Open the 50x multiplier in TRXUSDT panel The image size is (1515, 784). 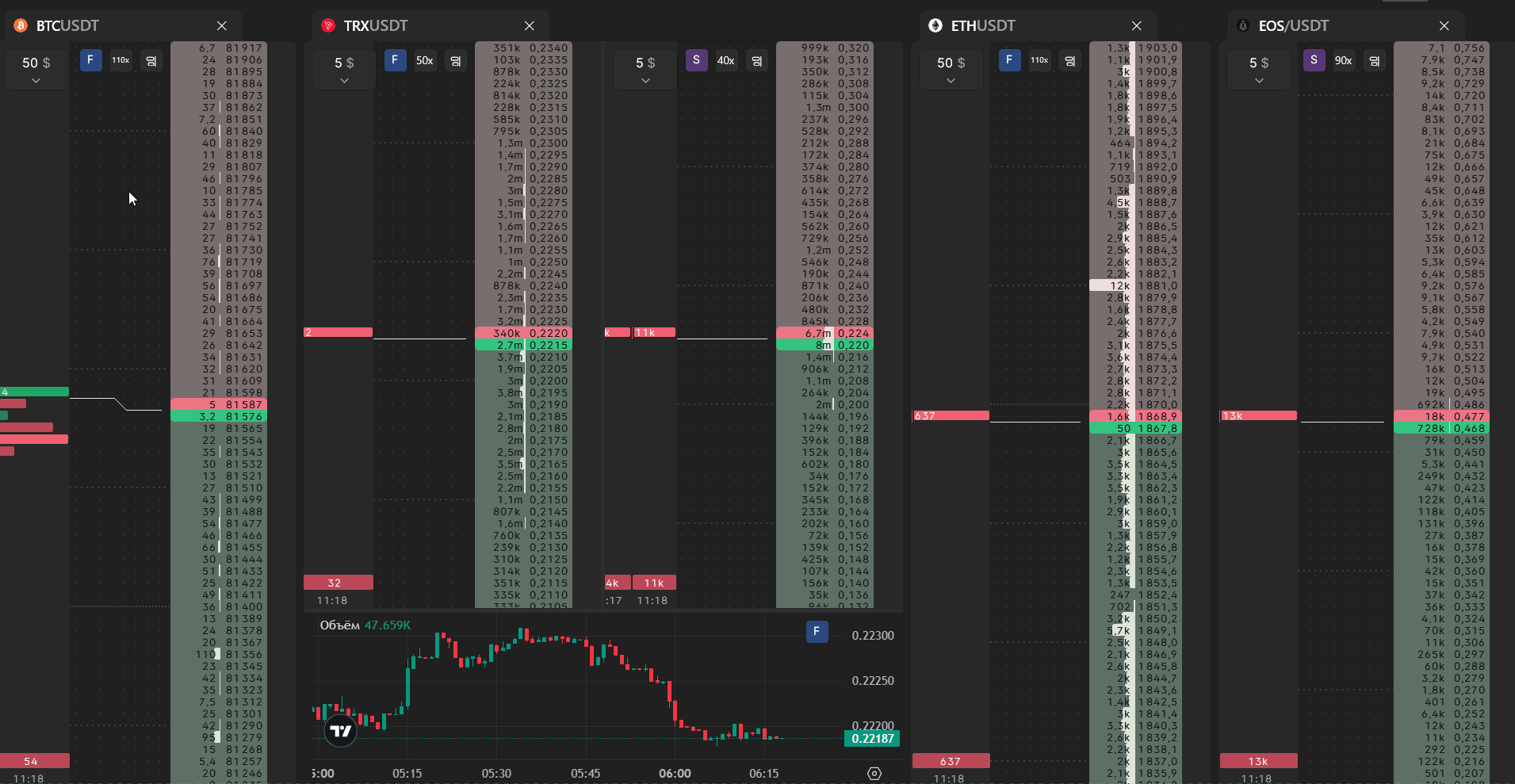(425, 60)
